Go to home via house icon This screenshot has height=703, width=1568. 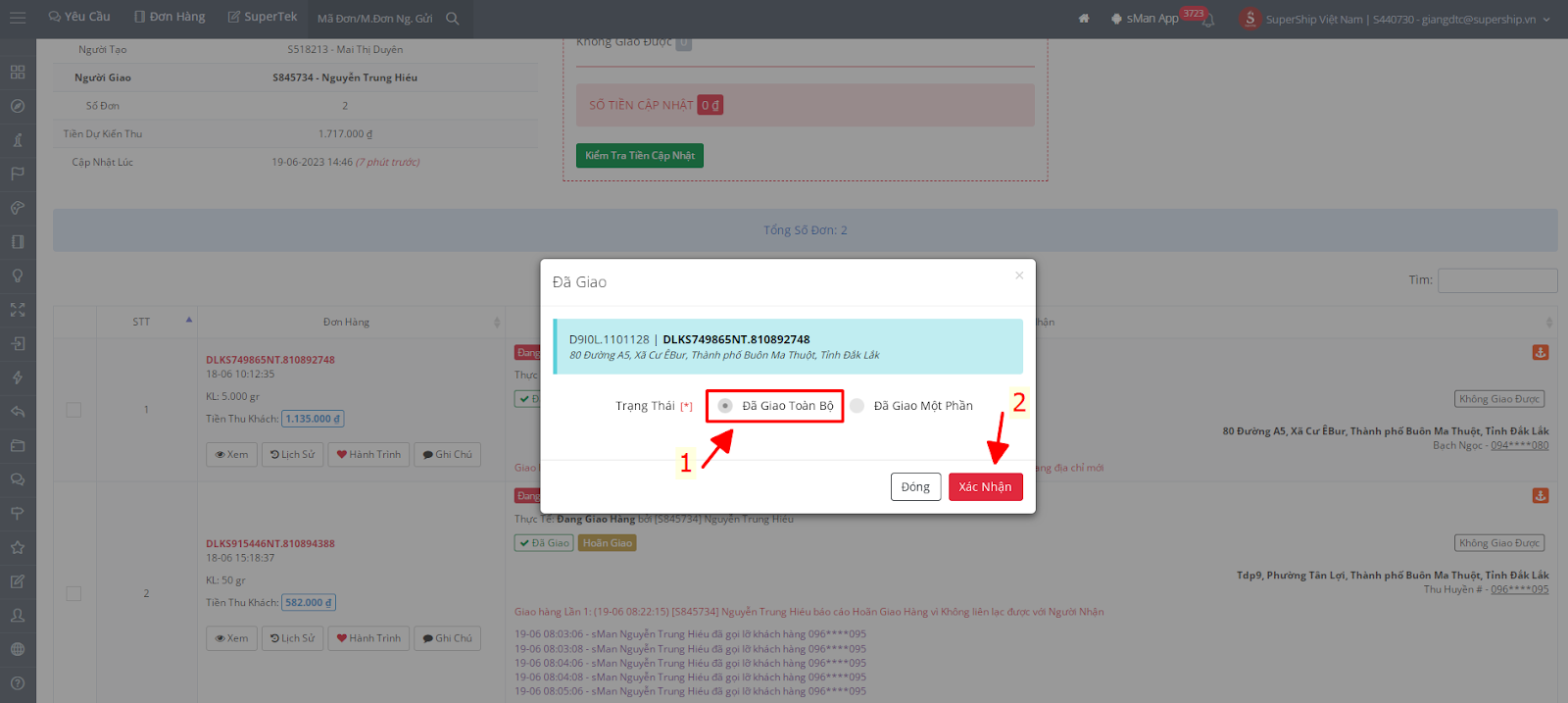tap(1084, 19)
